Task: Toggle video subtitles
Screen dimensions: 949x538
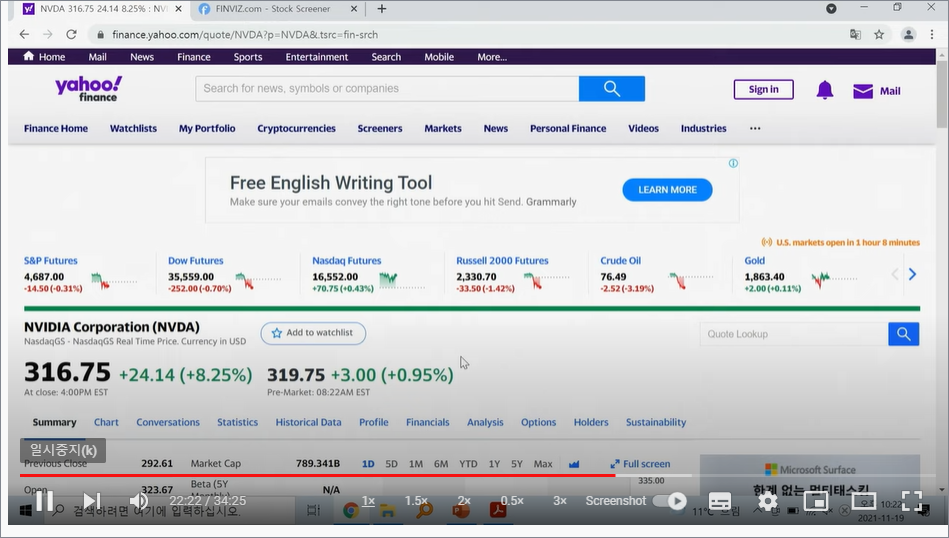Action: [x=720, y=501]
